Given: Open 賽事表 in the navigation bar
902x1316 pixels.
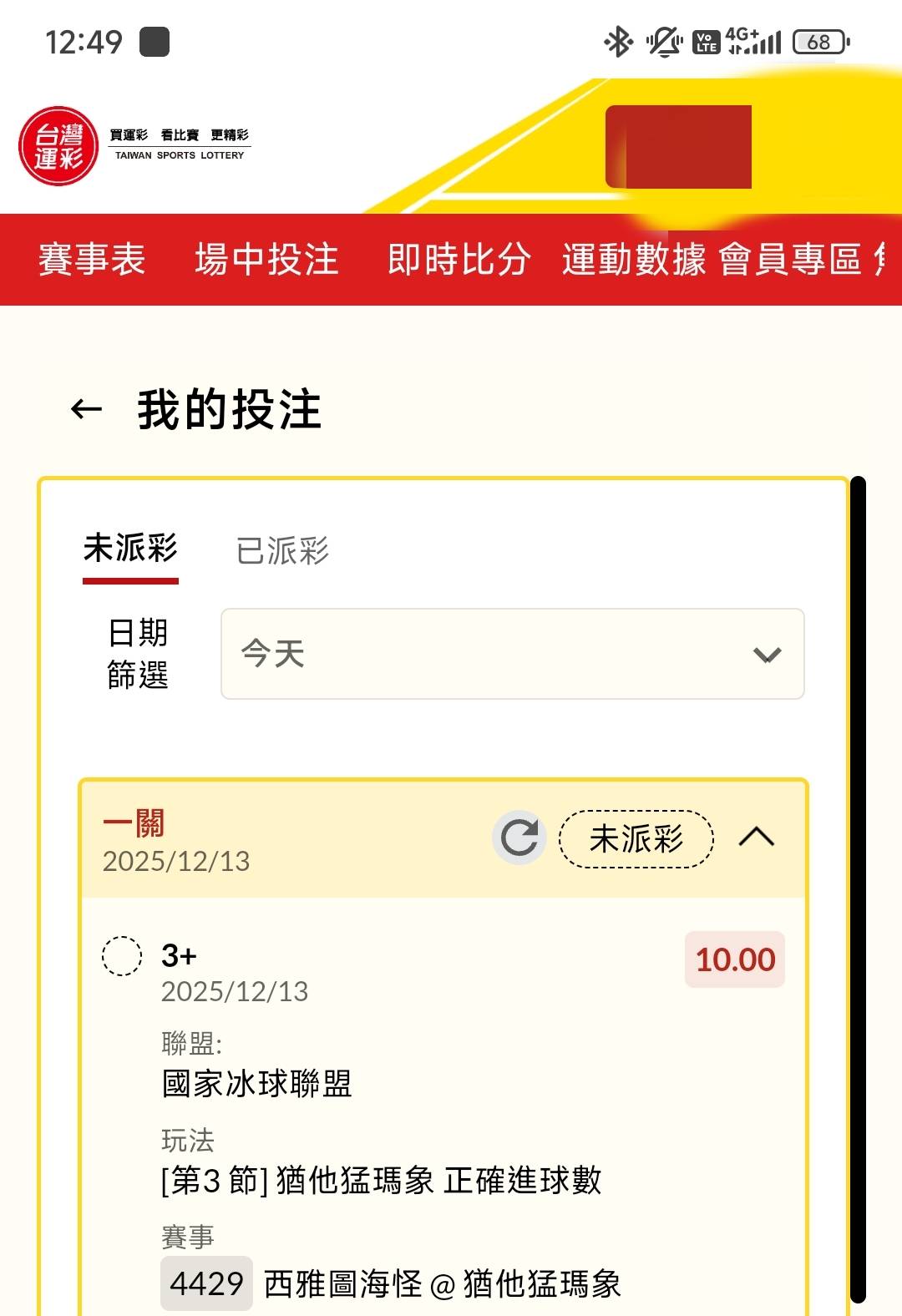Looking at the screenshot, I should tap(92, 259).
